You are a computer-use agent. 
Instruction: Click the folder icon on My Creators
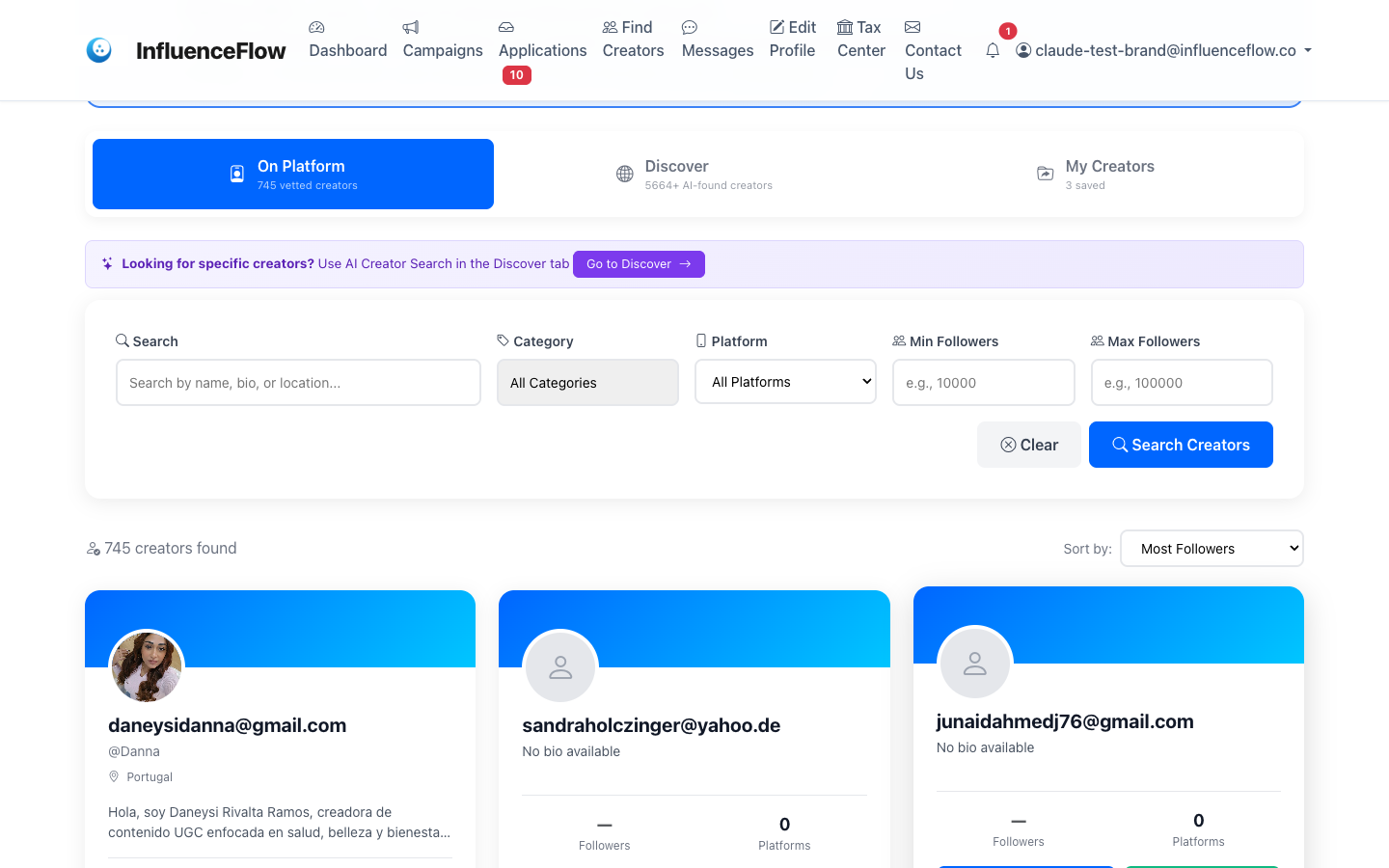[x=1046, y=174]
